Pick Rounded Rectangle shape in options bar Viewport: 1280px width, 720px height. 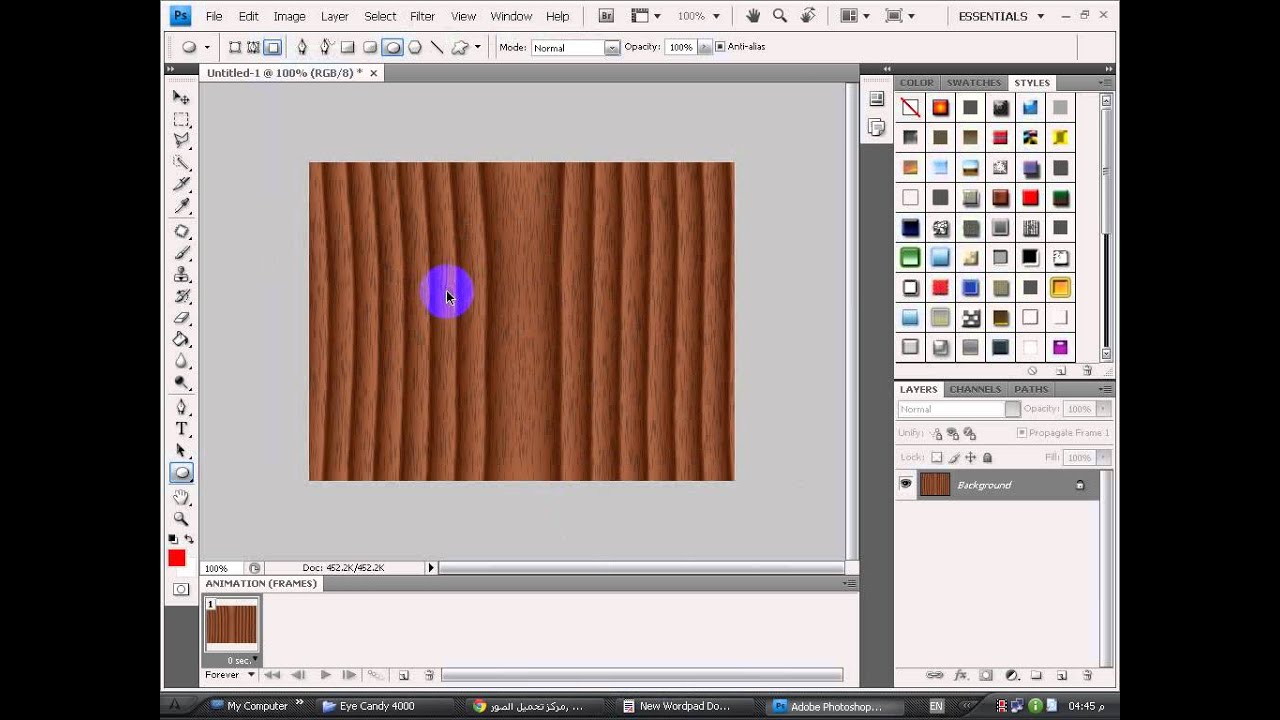point(370,47)
